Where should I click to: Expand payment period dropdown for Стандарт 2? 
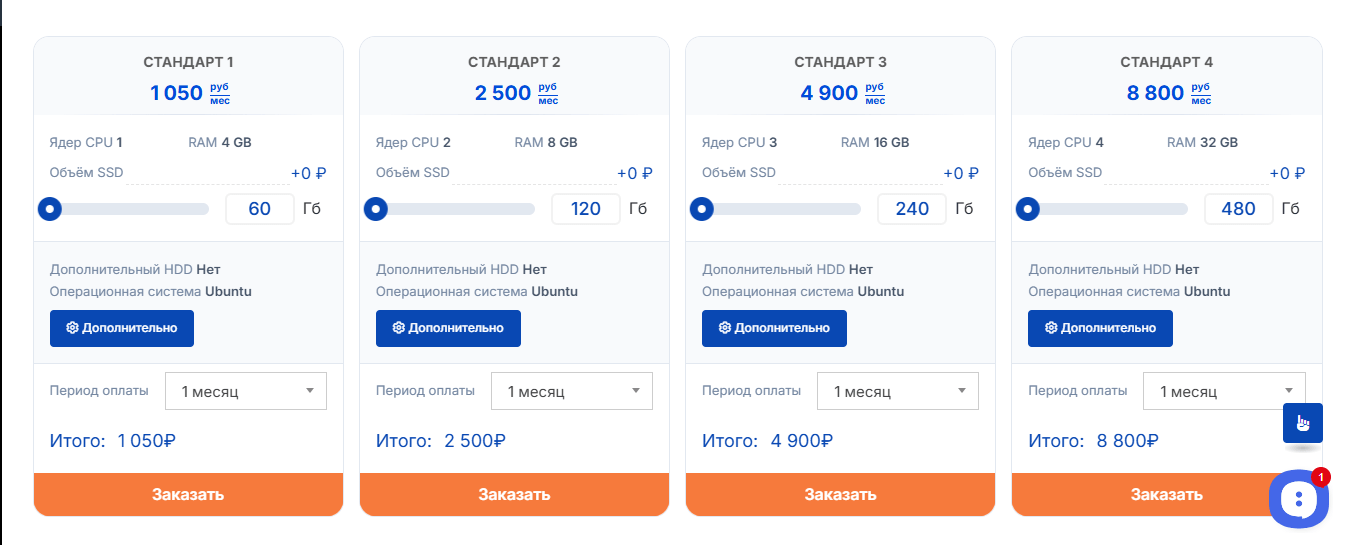(x=571, y=391)
